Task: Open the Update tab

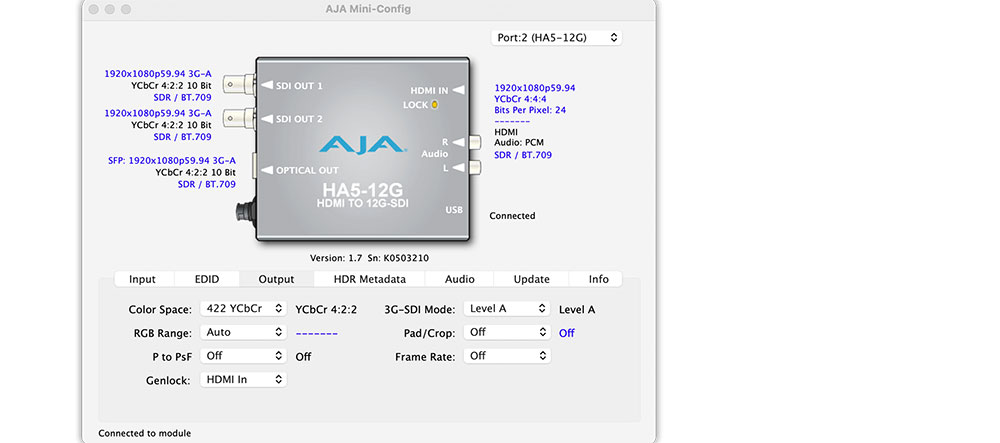Action: point(532,279)
